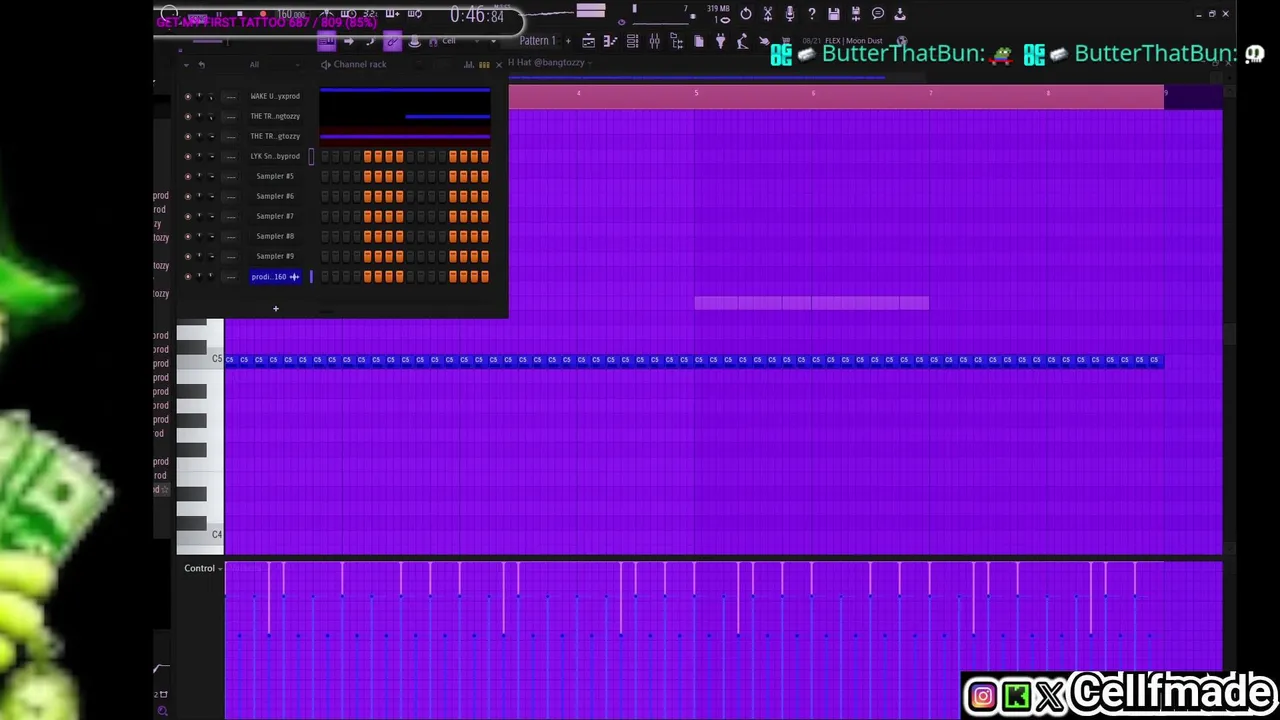Open the project files page icon in toolbar
Image resolution: width=1280 pixels, height=720 pixels.
pos(699,41)
